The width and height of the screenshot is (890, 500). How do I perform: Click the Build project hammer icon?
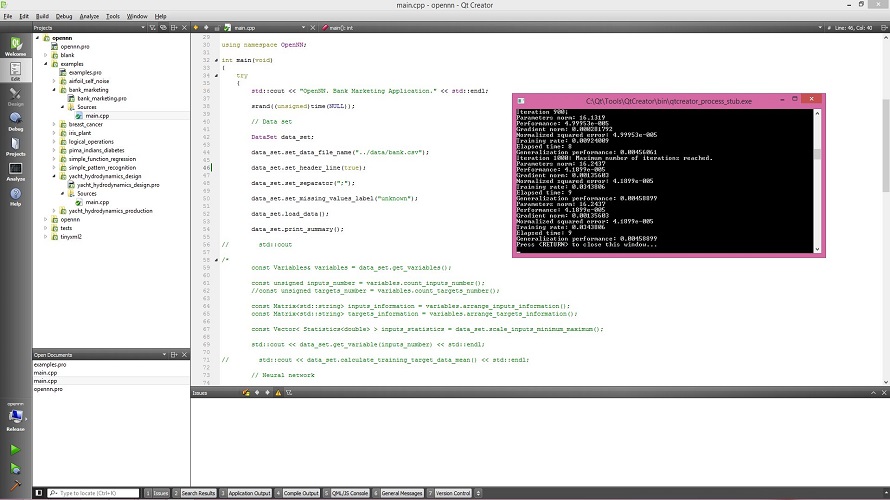15,487
